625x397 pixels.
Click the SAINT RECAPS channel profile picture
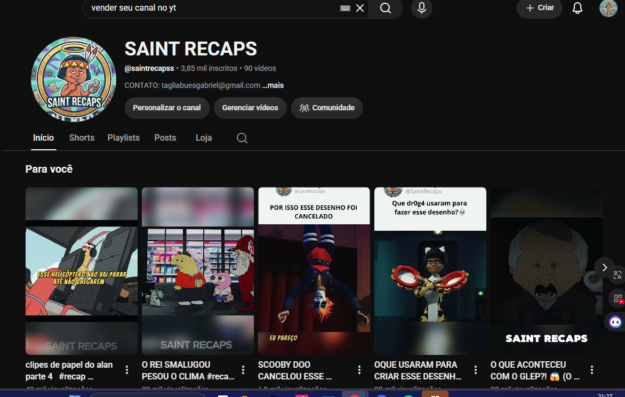point(74,79)
